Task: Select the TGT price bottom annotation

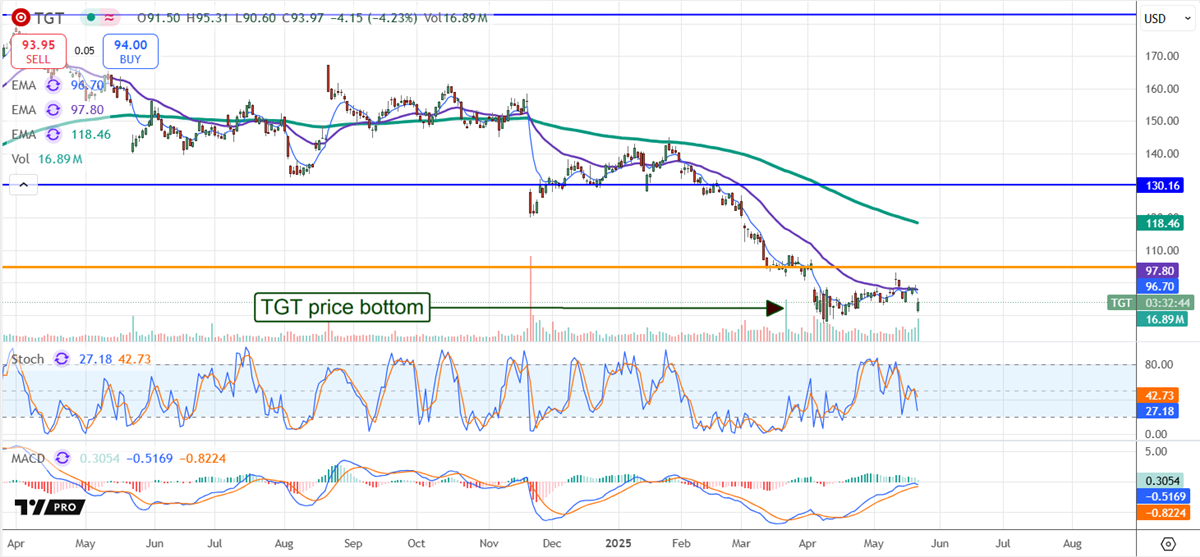Action: coord(343,307)
